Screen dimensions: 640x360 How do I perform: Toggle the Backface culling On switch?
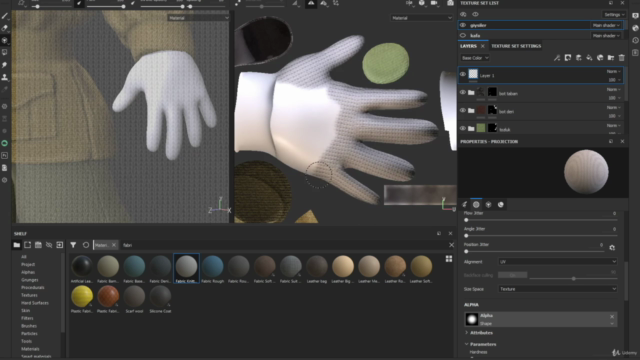click(513, 275)
